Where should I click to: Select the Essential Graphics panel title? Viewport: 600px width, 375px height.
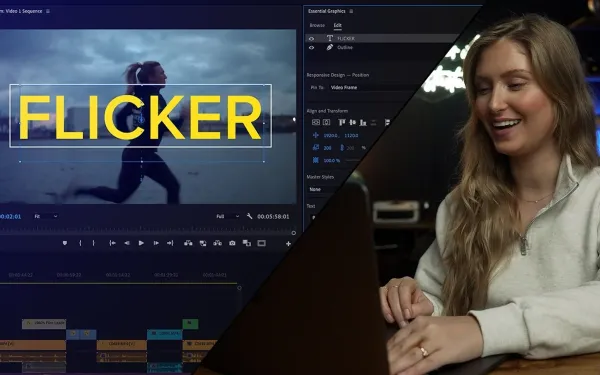(x=326, y=11)
